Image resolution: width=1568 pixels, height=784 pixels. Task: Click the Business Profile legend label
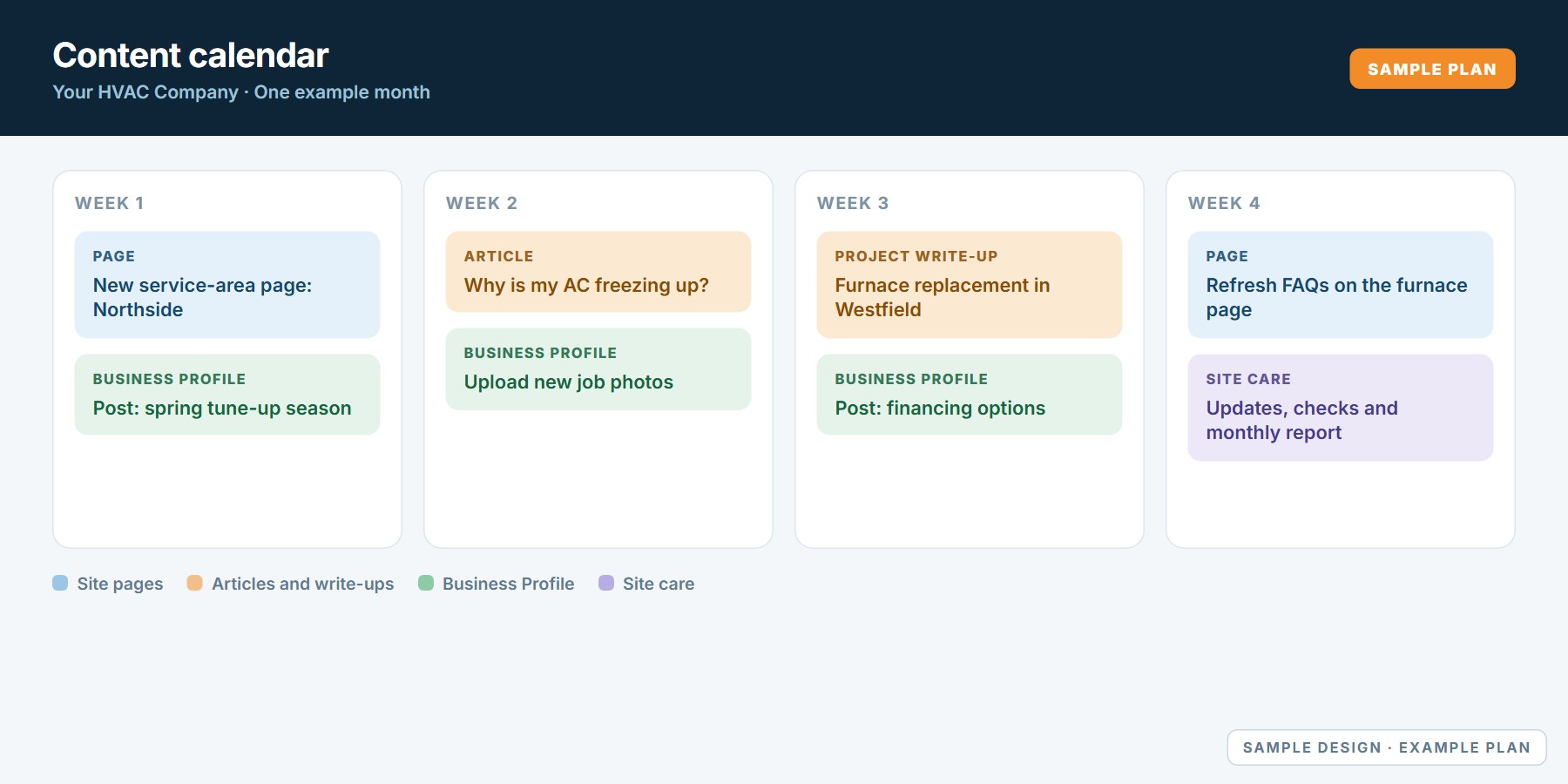(509, 584)
